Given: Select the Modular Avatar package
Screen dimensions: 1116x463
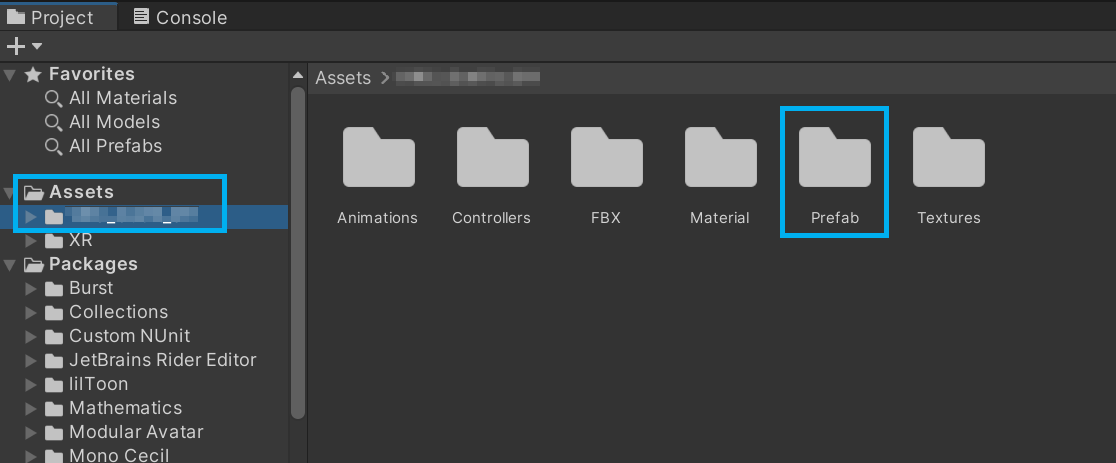Looking at the screenshot, I should pos(136,432).
